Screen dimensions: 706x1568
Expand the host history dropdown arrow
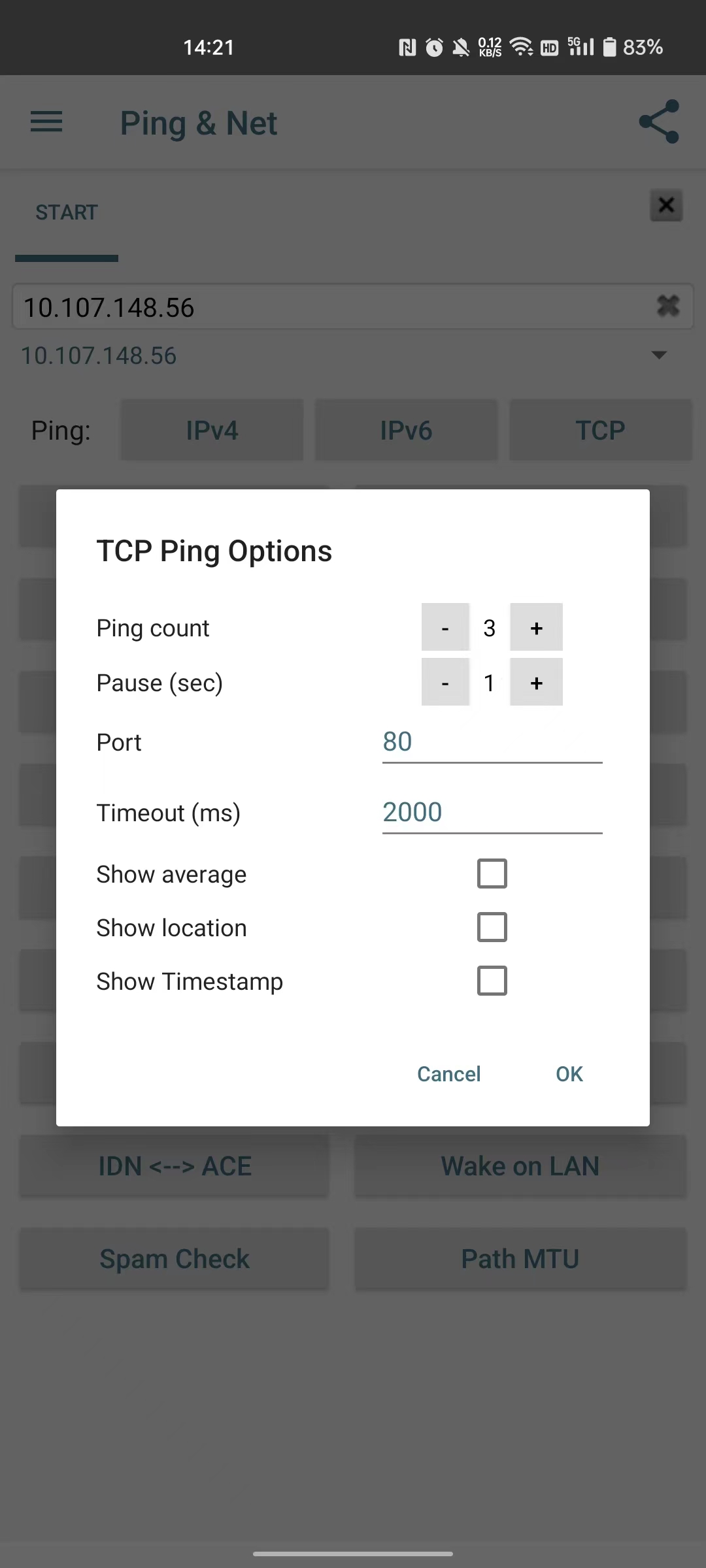pyautogui.click(x=659, y=355)
